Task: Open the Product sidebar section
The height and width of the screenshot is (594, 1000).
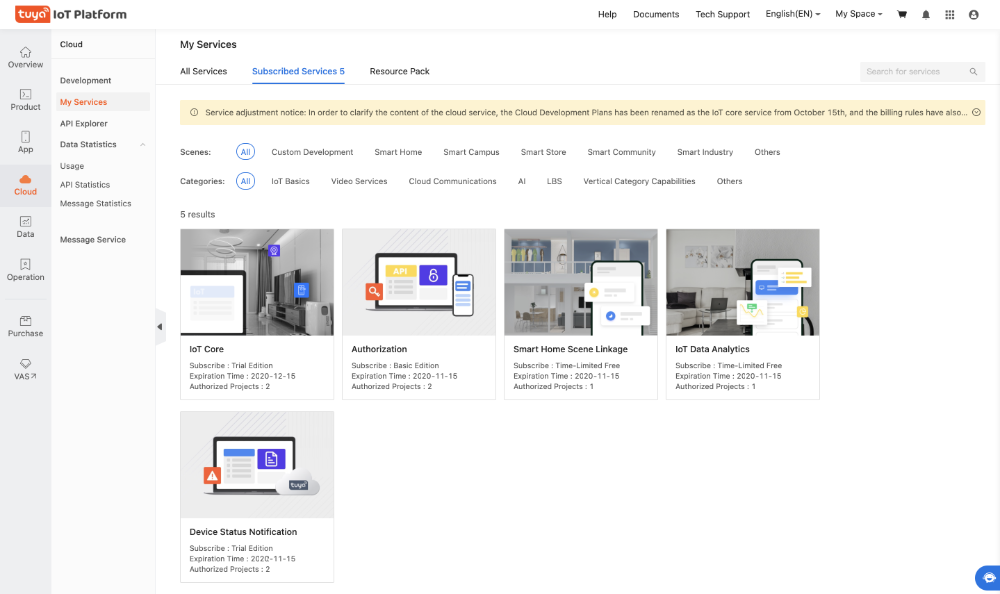Action: pyautogui.click(x=26, y=100)
